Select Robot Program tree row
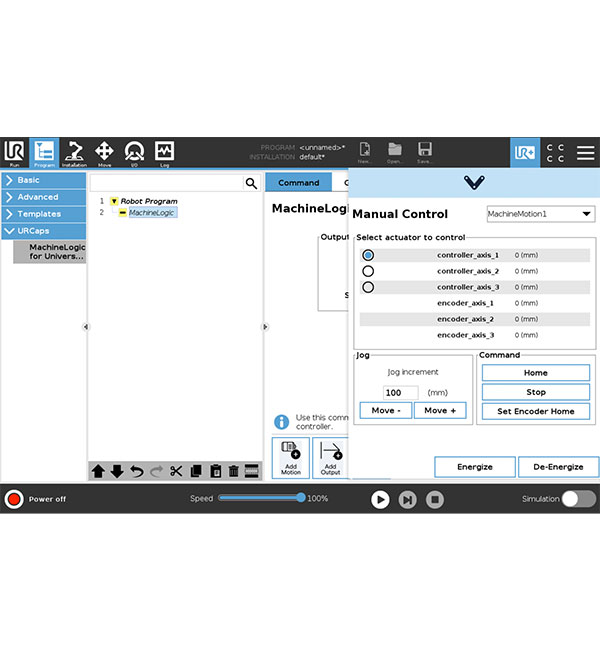Screen dimensions: 600x650 (149, 201)
